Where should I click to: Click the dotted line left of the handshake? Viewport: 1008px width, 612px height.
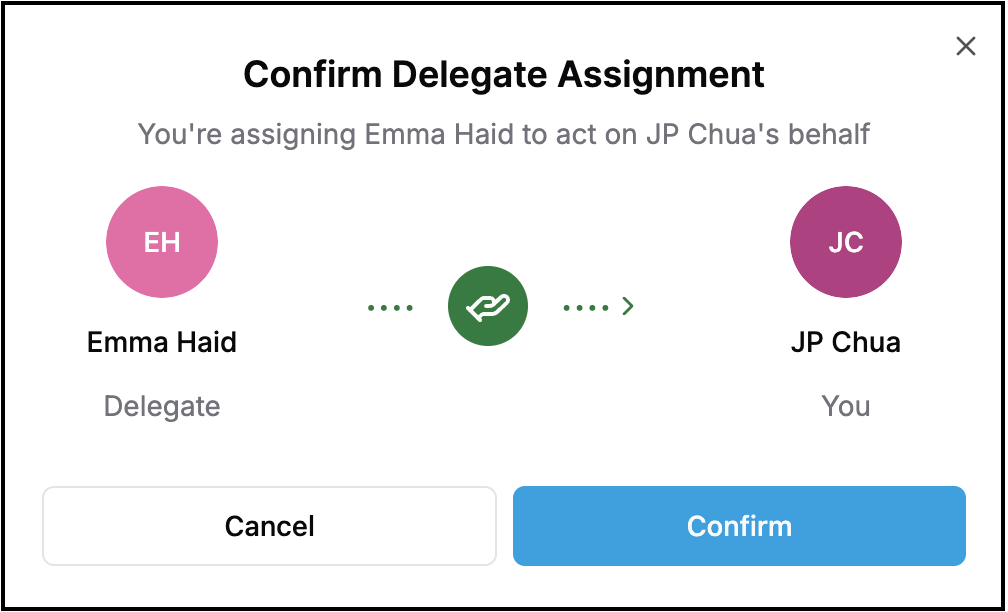click(390, 306)
